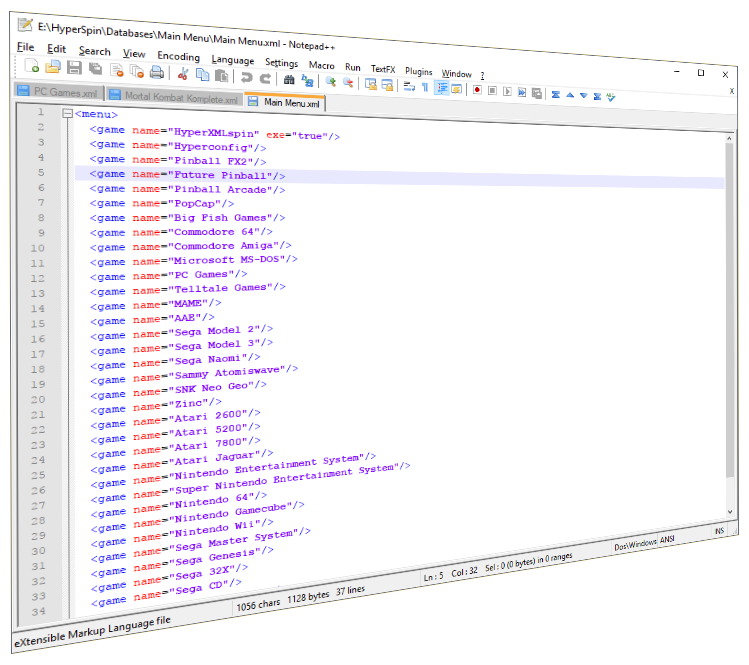Click the scrollbar down arrow

pyautogui.click(x=730, y=512)
